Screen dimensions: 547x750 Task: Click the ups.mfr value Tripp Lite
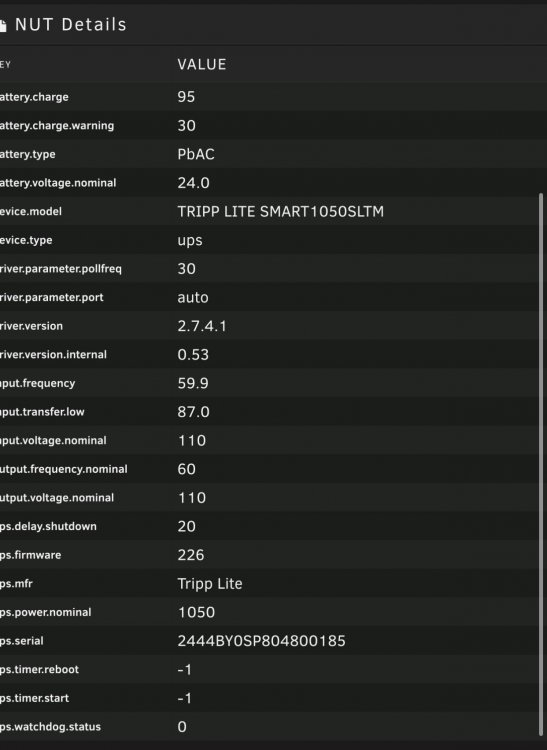(210, 584)
